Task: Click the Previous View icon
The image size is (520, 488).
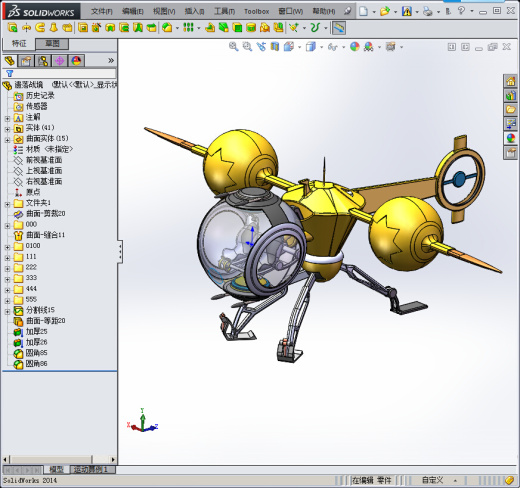Action: pyautogui.click(x=261, y=47)
